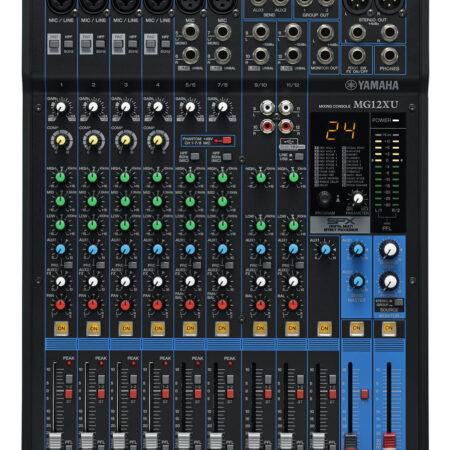Toggle the channel 11/12 ON button
Screen dimensions: 450x450
point(292,329)
